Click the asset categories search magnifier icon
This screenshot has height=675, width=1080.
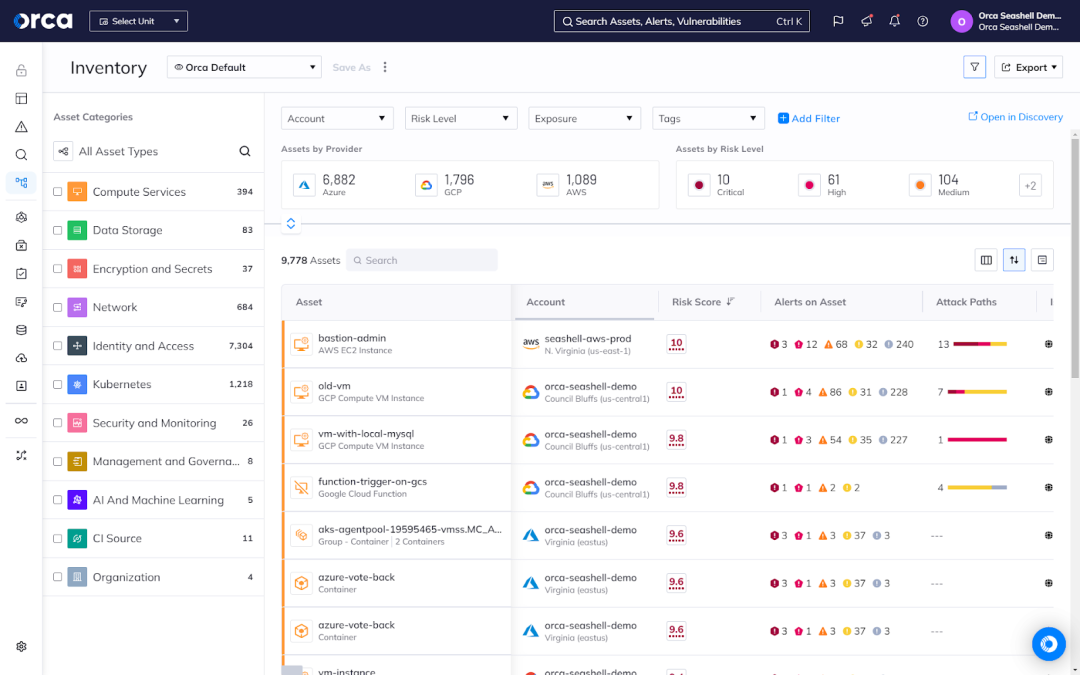click(x=245, y=151)
